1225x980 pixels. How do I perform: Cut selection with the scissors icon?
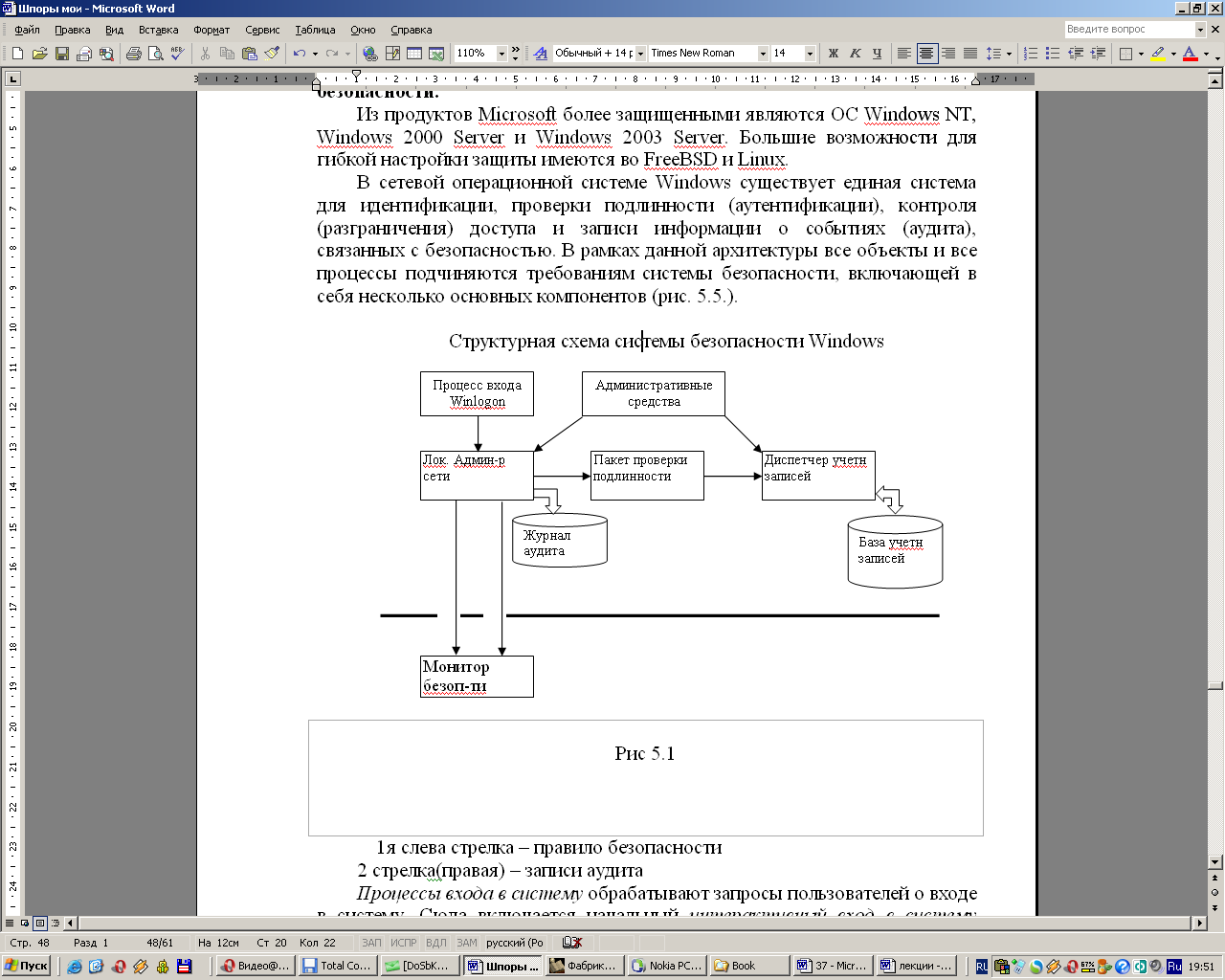(205, 54)
